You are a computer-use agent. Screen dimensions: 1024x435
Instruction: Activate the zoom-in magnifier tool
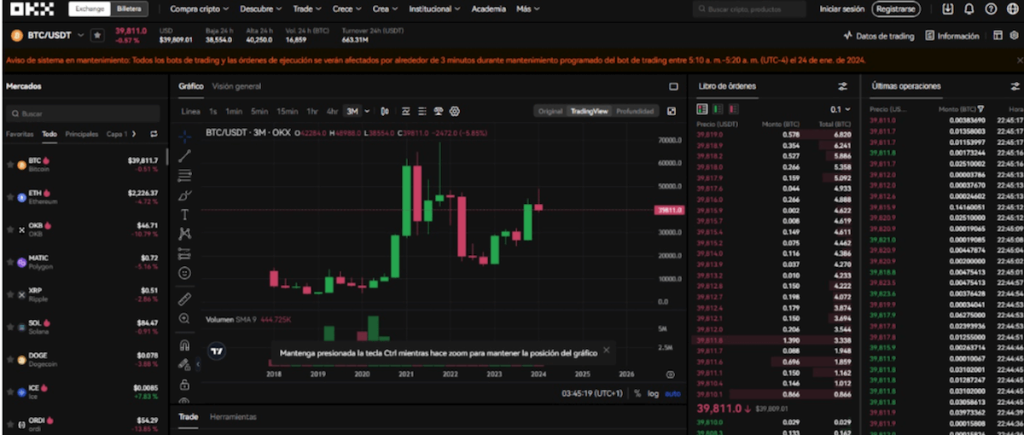click(185, 319)
